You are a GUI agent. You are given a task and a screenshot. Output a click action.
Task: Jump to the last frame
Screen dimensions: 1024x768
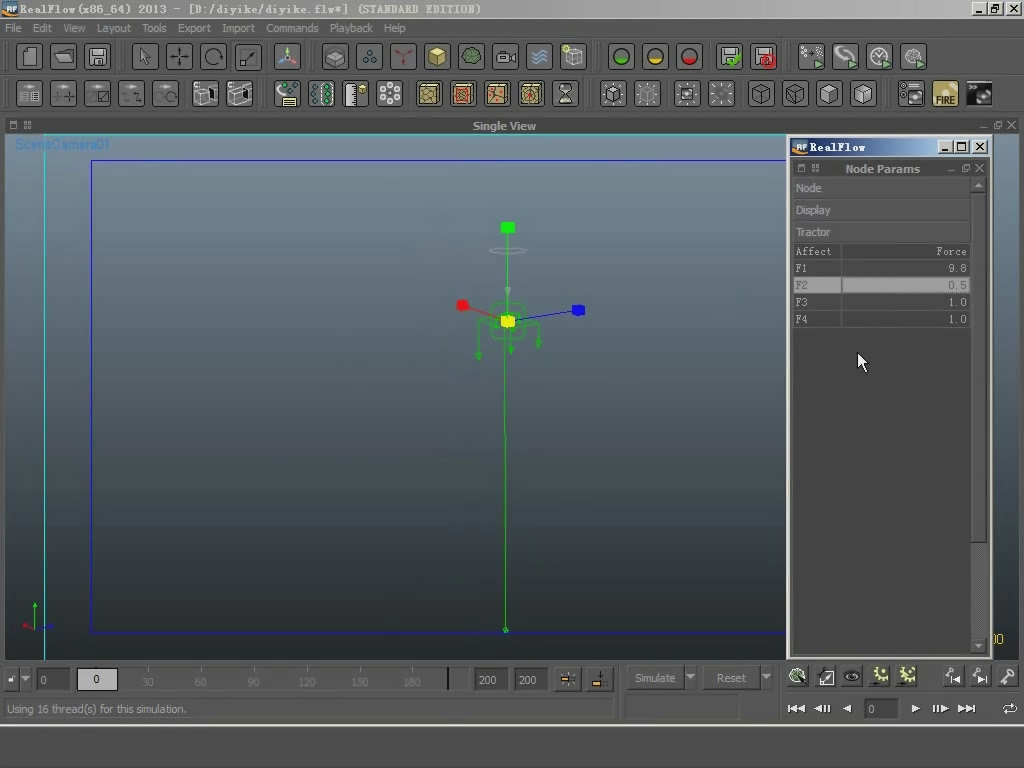tap(967, 709)
